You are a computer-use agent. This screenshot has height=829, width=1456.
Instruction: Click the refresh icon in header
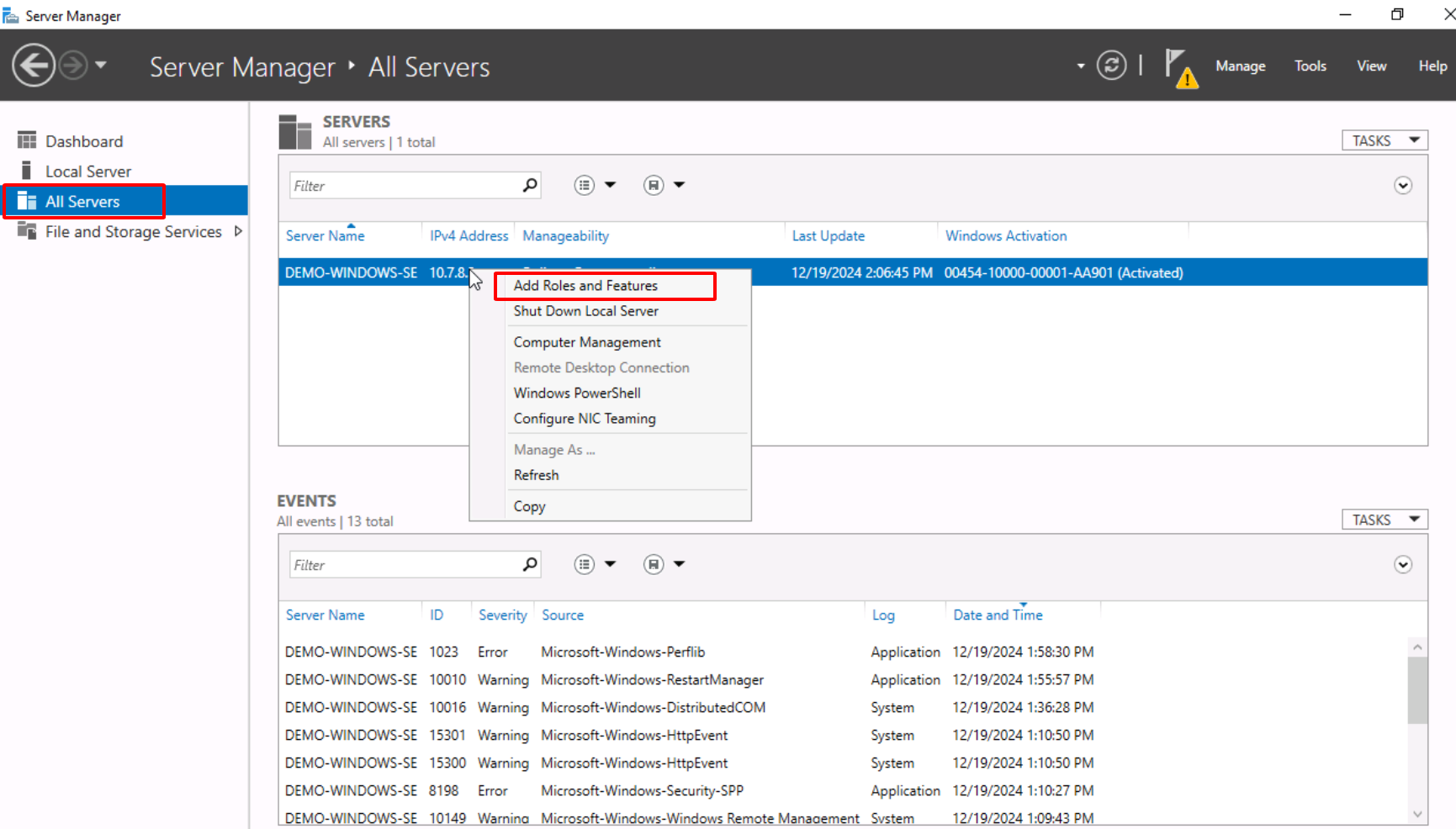click(1111, 66)
